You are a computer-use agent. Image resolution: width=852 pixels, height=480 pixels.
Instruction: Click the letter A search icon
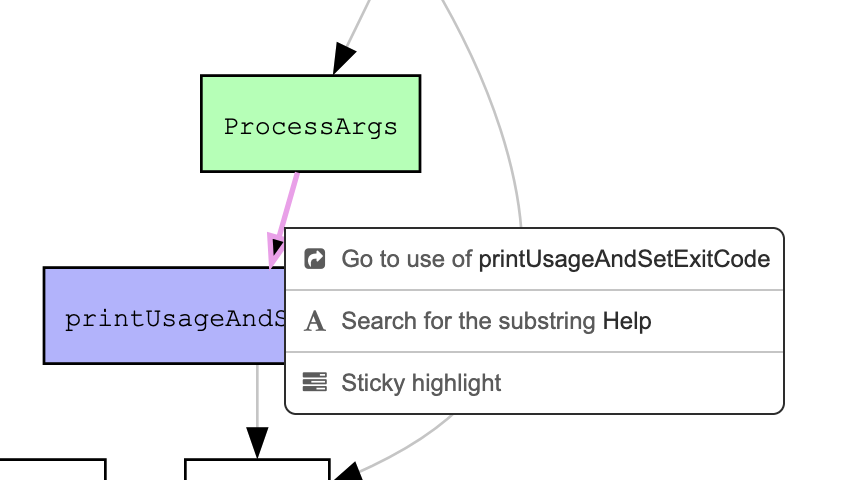pyautogui.click(x=314, y=321)
